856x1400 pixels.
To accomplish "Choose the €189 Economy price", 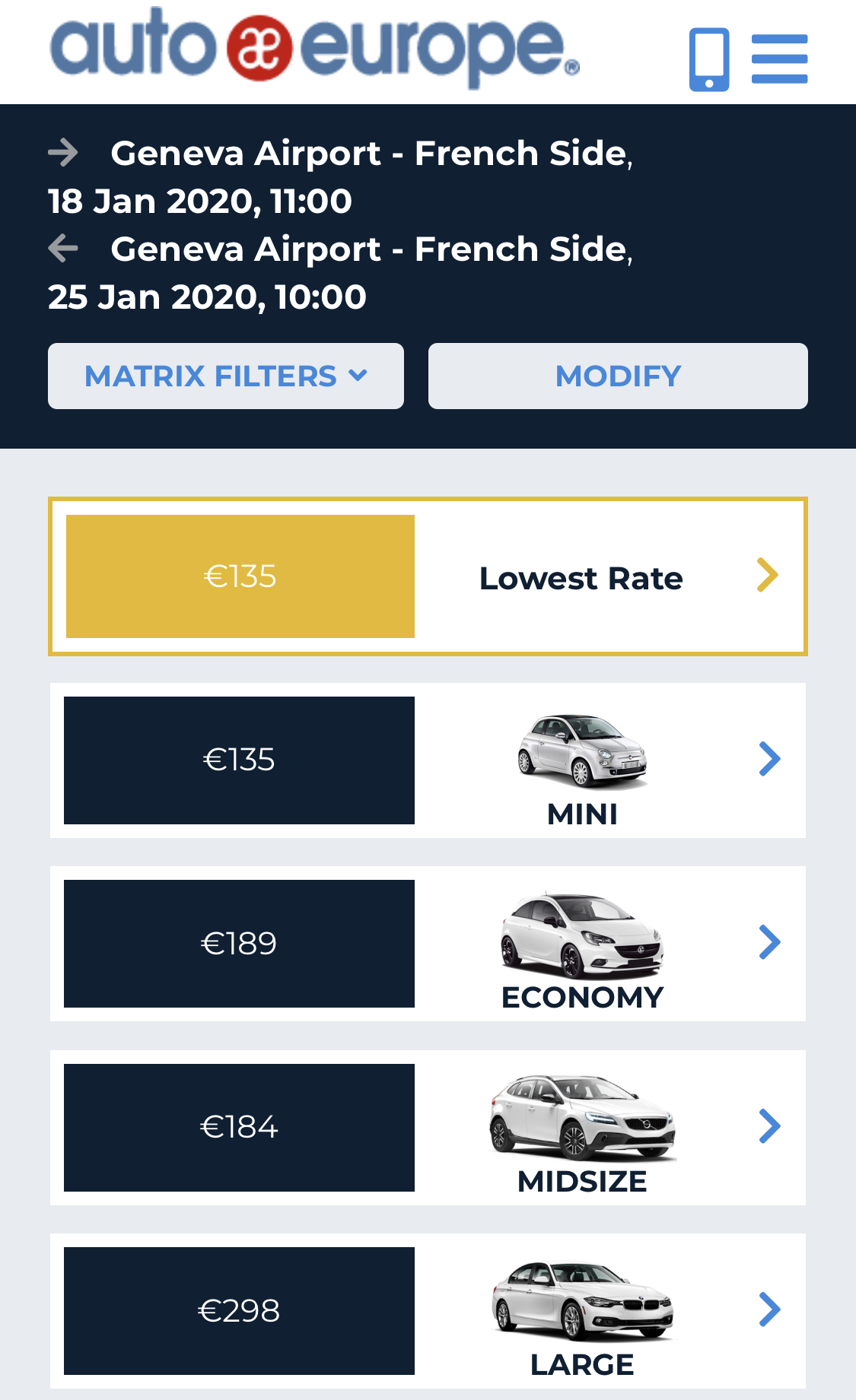I will coord(239,944).
